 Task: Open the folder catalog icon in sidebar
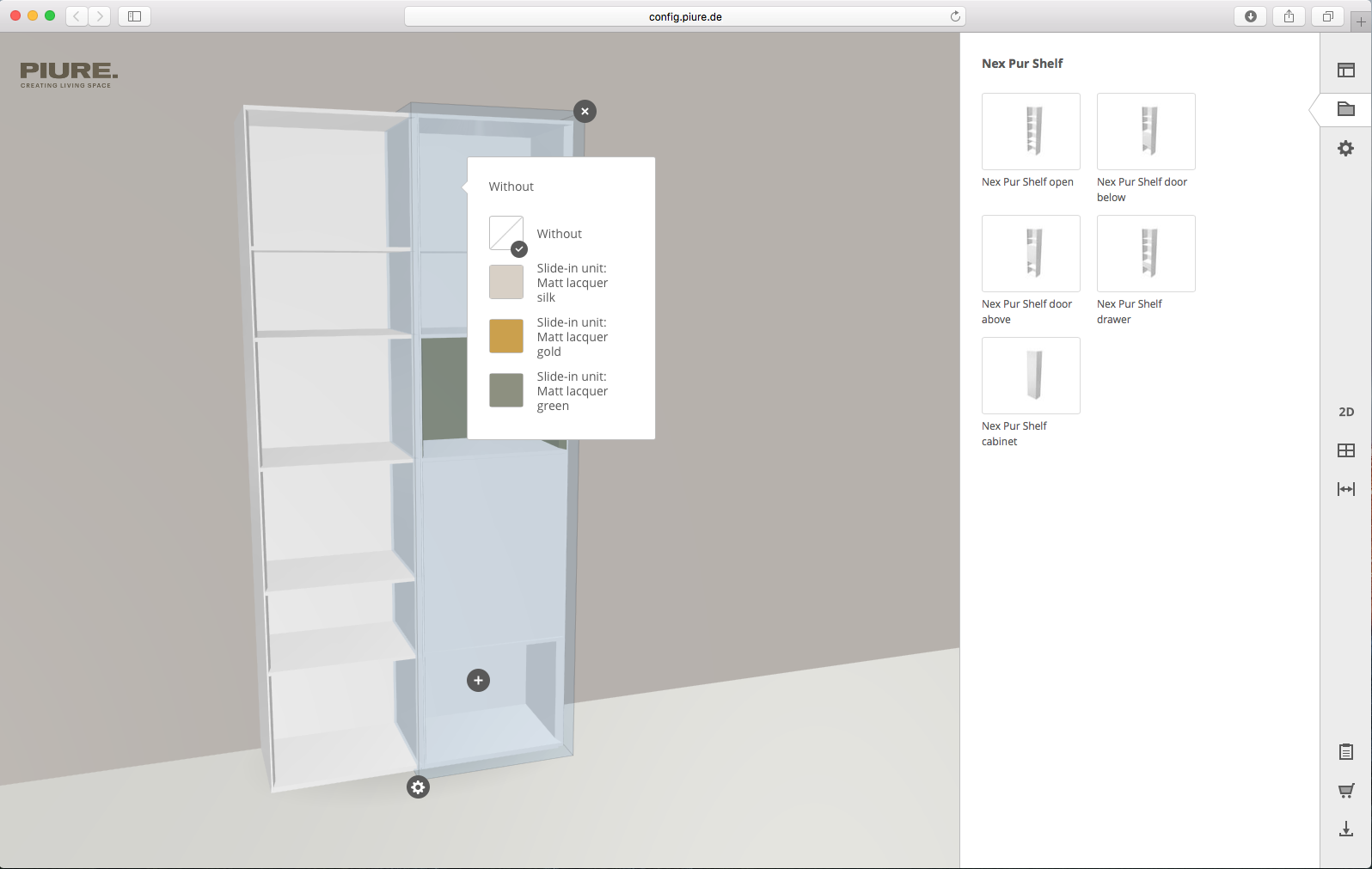click(1346, 109)
